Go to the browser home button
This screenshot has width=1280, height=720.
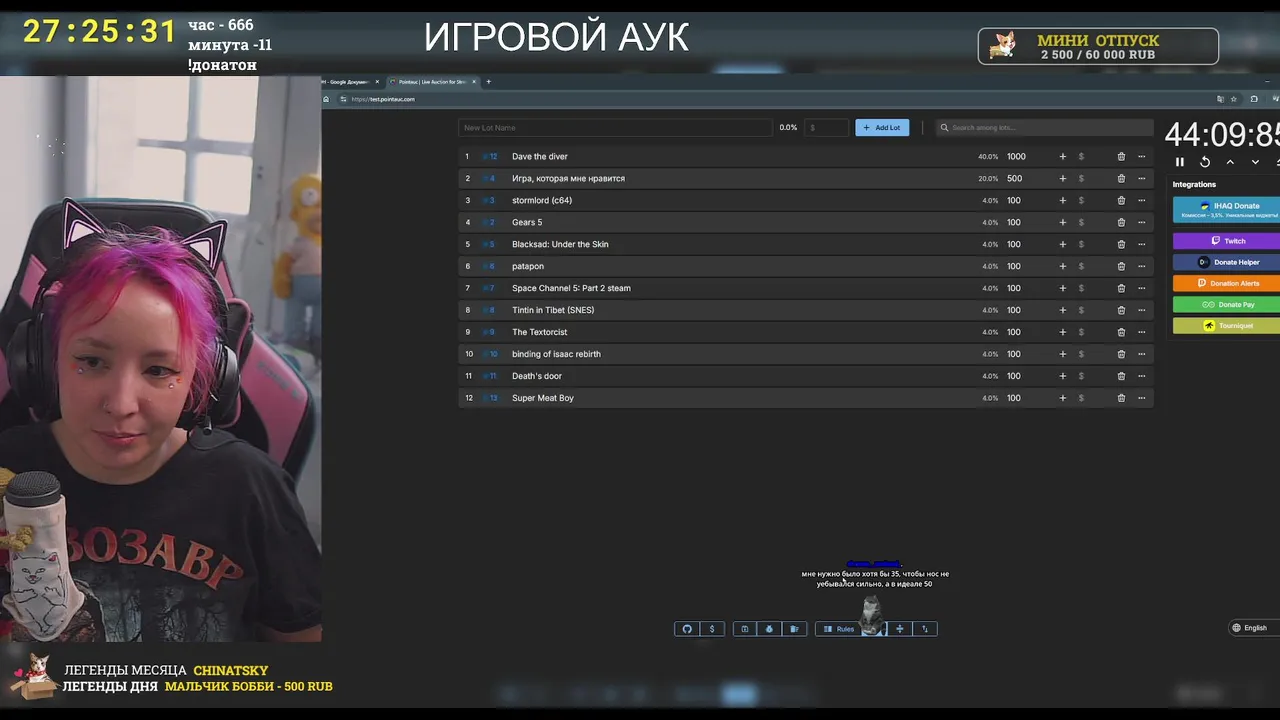[x=326, y=99]
